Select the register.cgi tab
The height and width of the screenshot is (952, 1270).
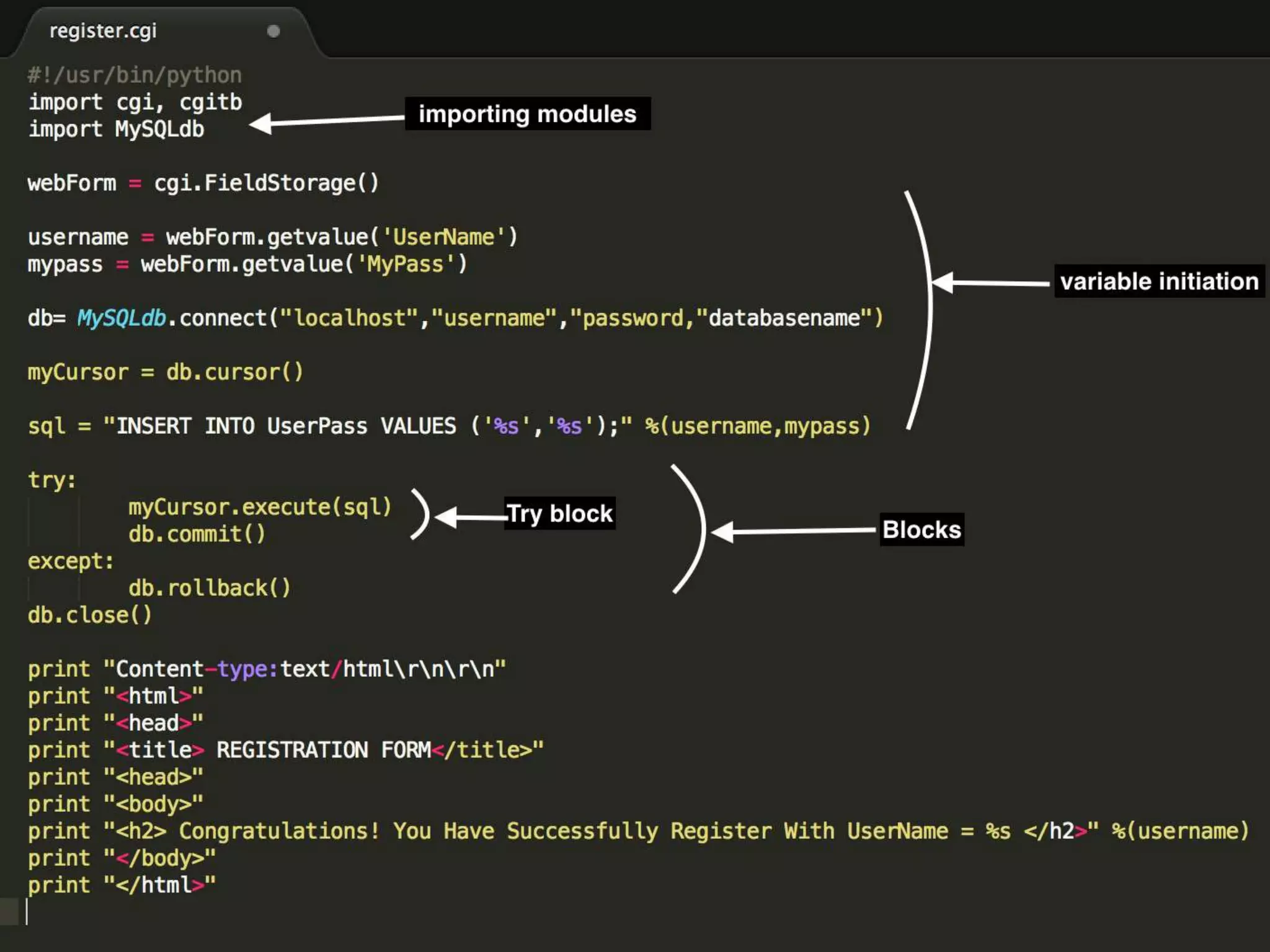pos(103,31)
